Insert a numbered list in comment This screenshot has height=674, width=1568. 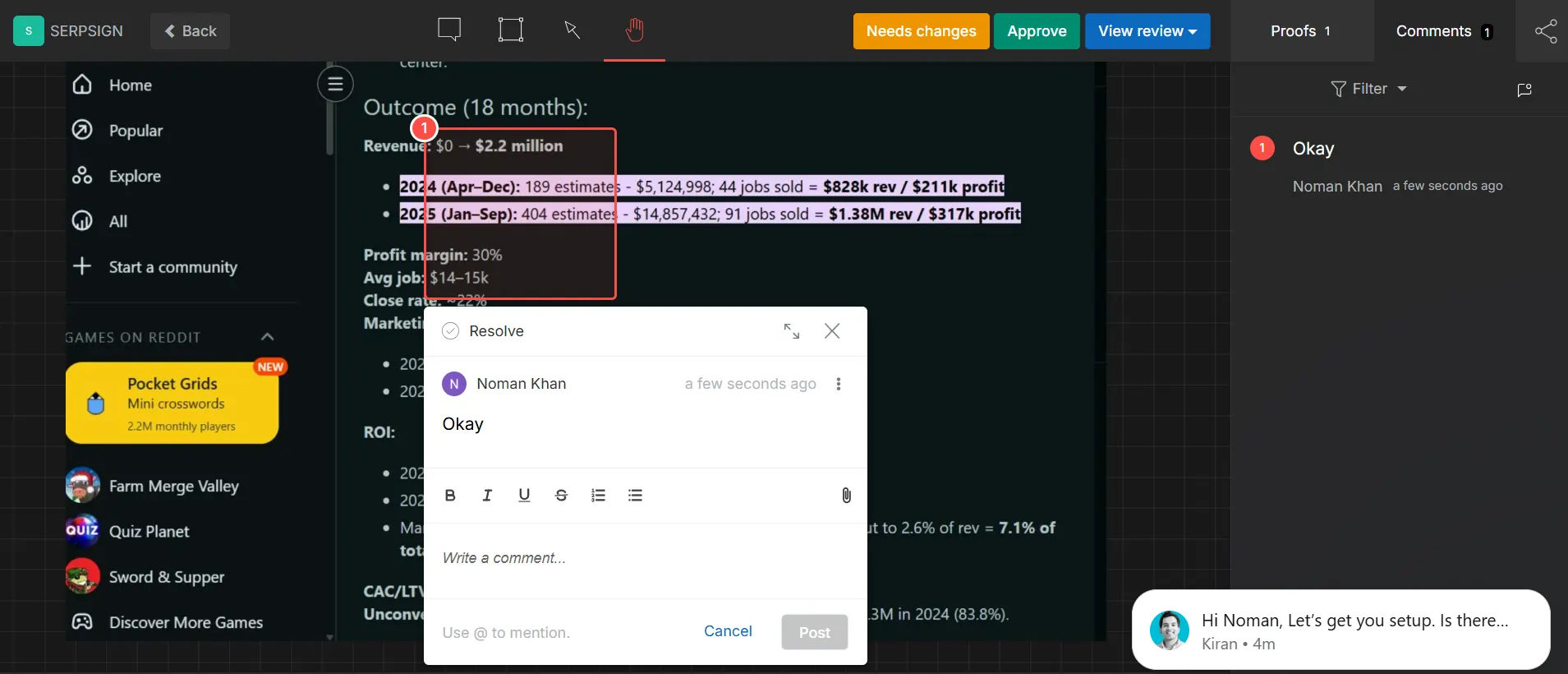click(x=598, y=495)
